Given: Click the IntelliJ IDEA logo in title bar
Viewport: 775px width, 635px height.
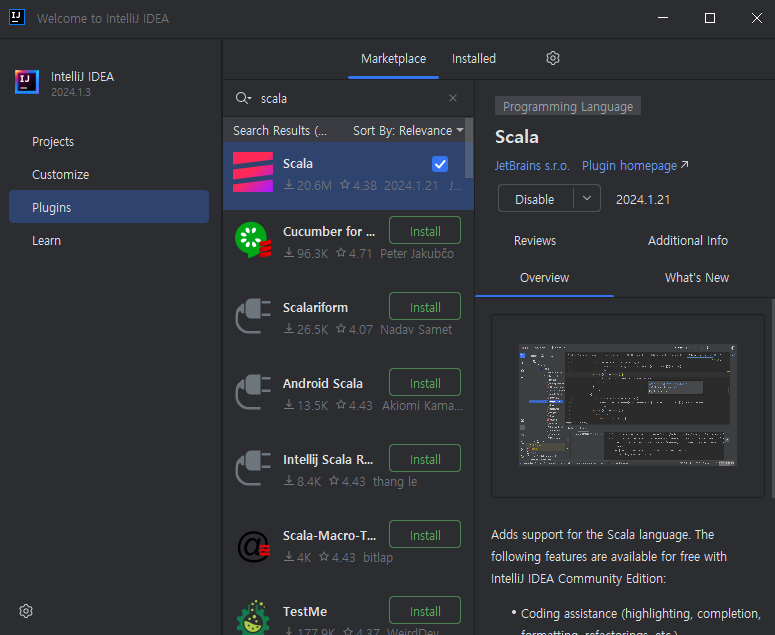Looking at the screenshot, I should coord(17,17).
